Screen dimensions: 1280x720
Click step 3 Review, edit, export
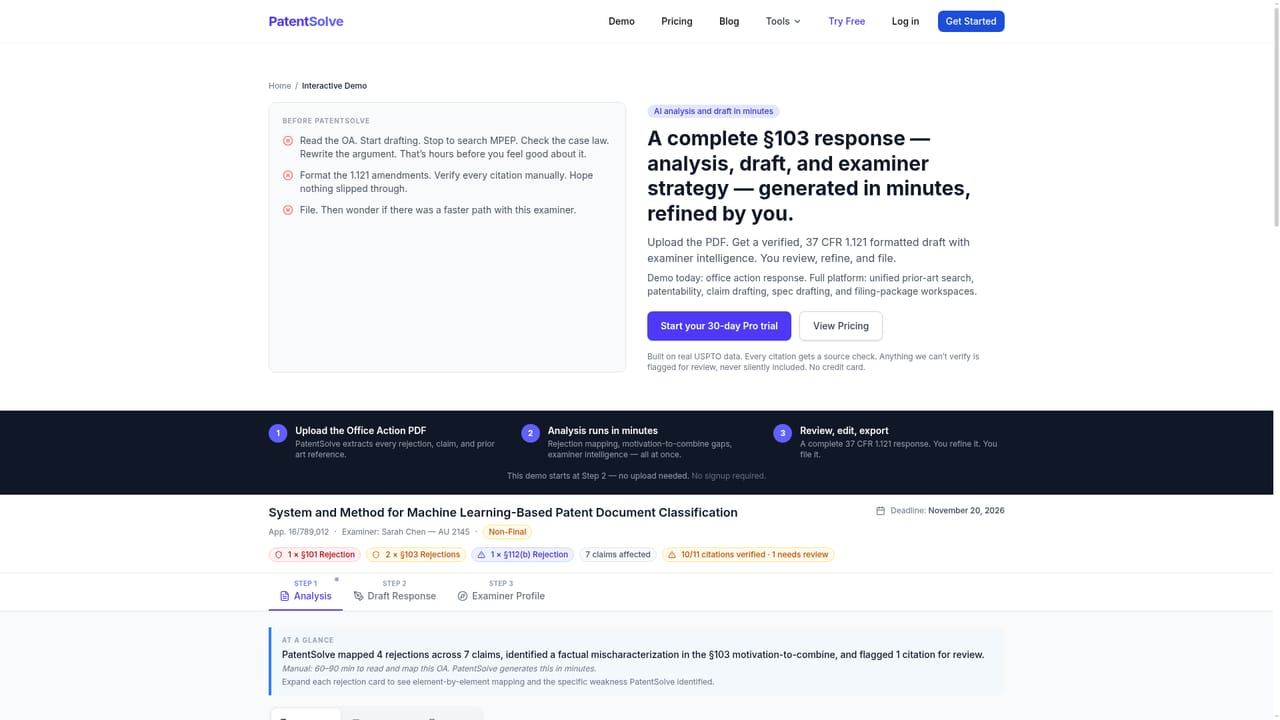pyautogui.click(x=888, y=442)
